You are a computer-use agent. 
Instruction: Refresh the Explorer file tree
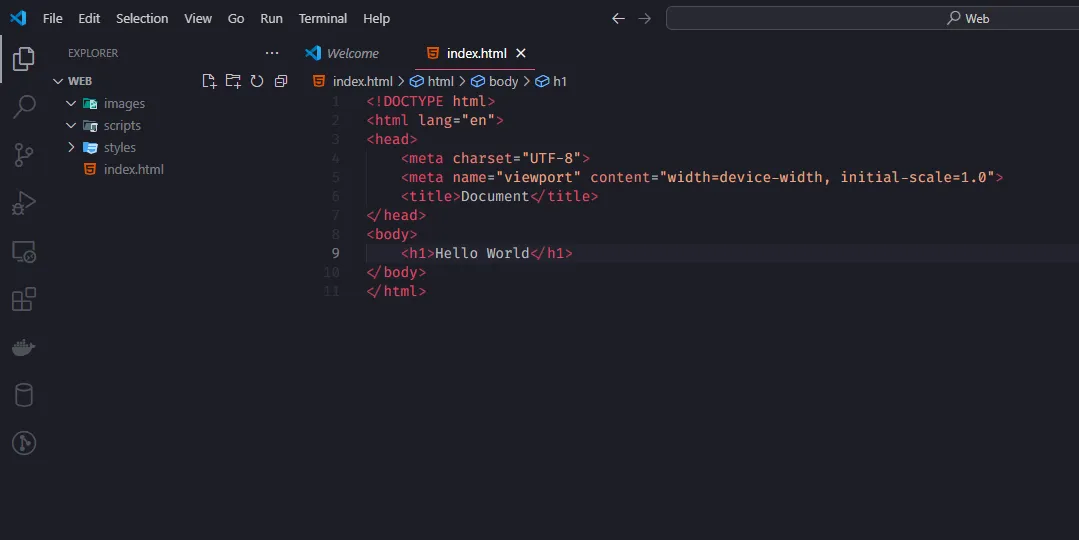[x=257, y=81]
